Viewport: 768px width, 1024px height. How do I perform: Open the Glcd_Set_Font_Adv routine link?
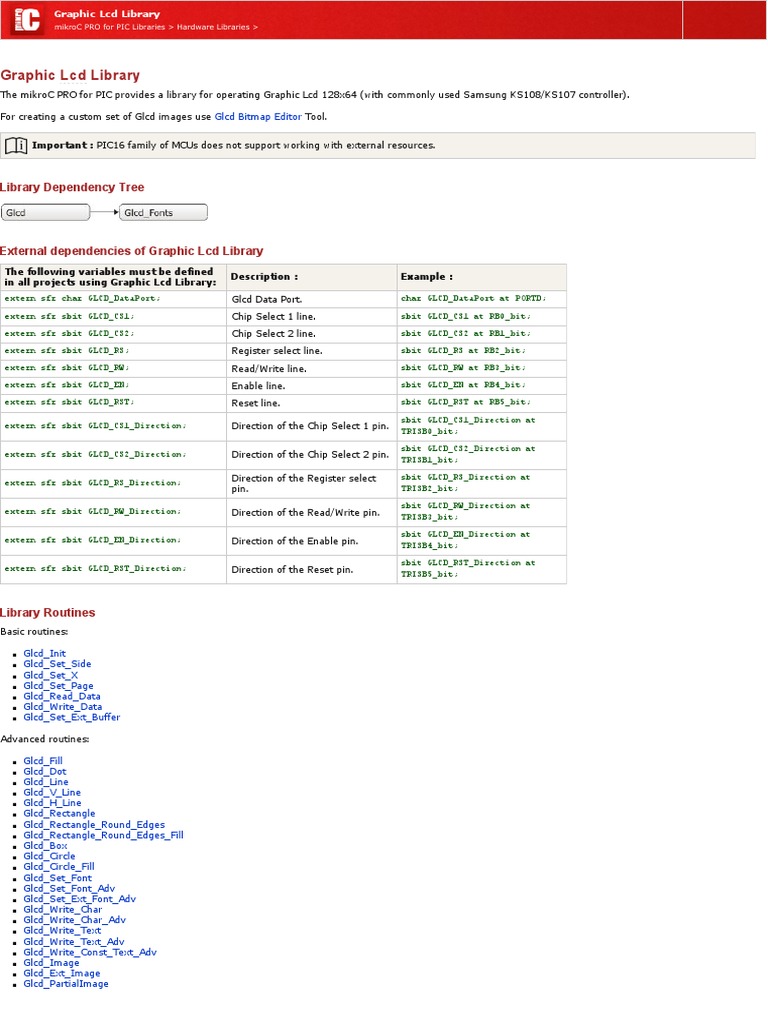click(69, 889)
